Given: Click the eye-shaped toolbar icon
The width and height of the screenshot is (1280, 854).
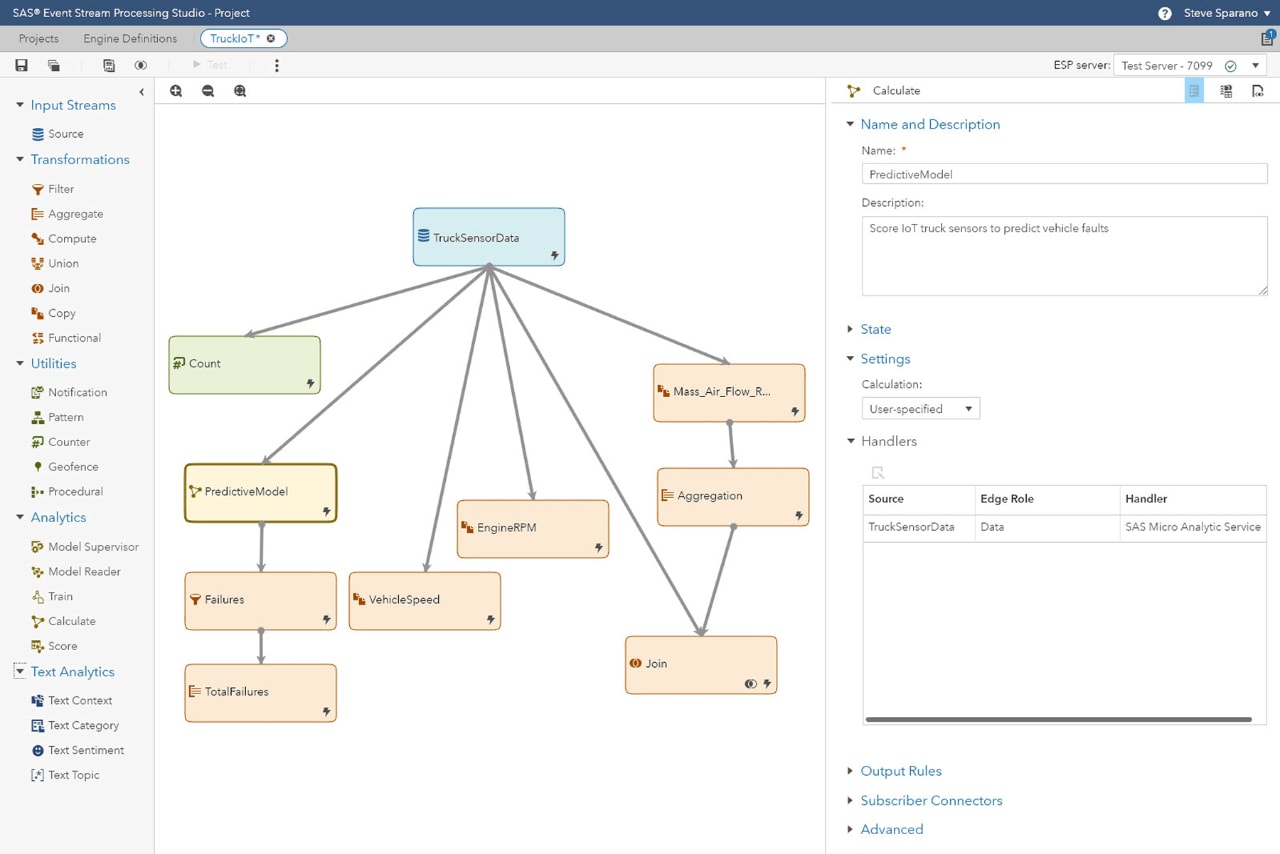Looking at the screenshot, I should [141, 65].
